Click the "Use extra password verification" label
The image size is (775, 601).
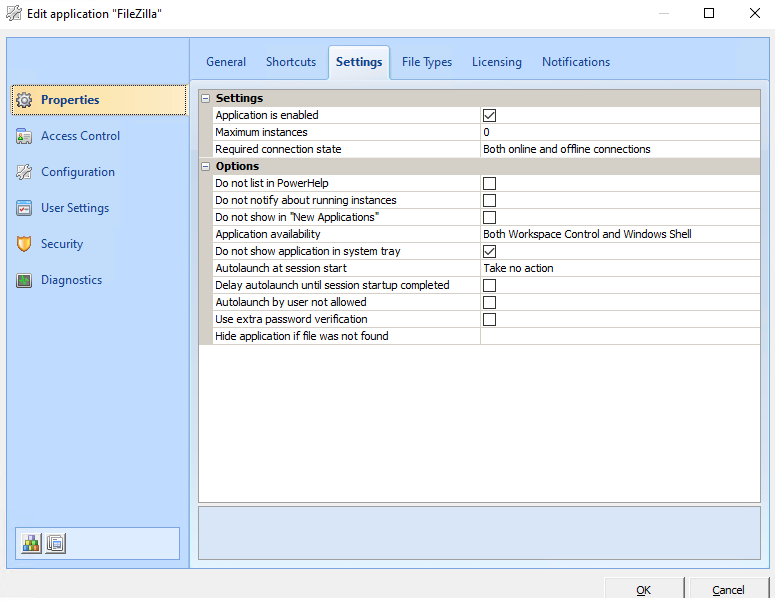click(291, 319)
